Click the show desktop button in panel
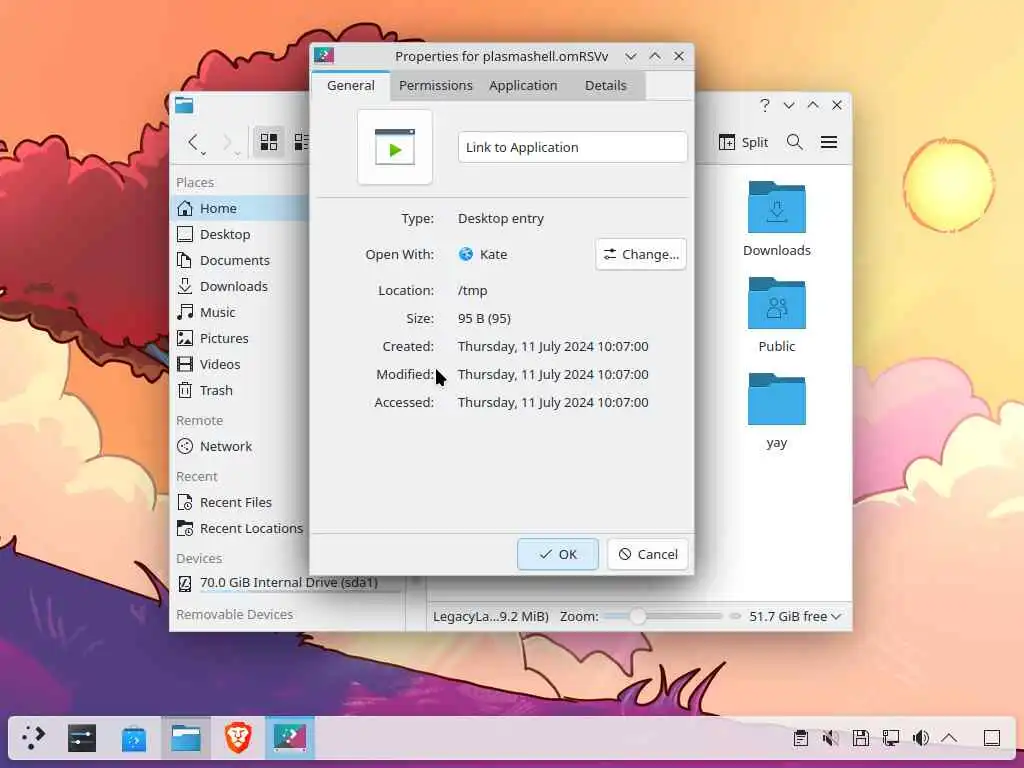 pos(992,738)
